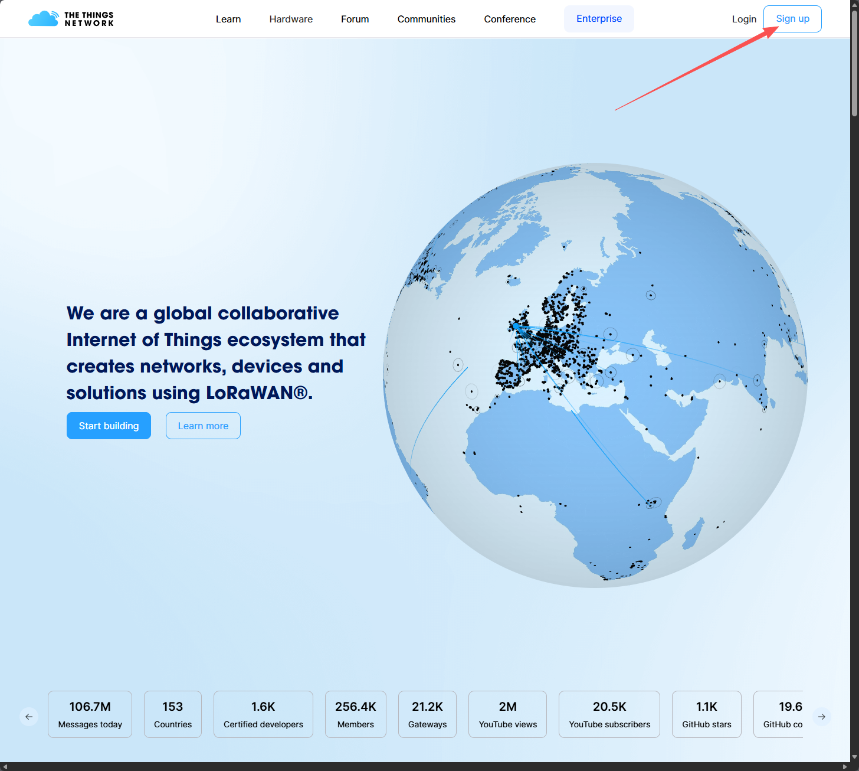The image size is (859, 771).
Task: Click the vertical scrollbar up arrow
Action: (x=853, y=6)
